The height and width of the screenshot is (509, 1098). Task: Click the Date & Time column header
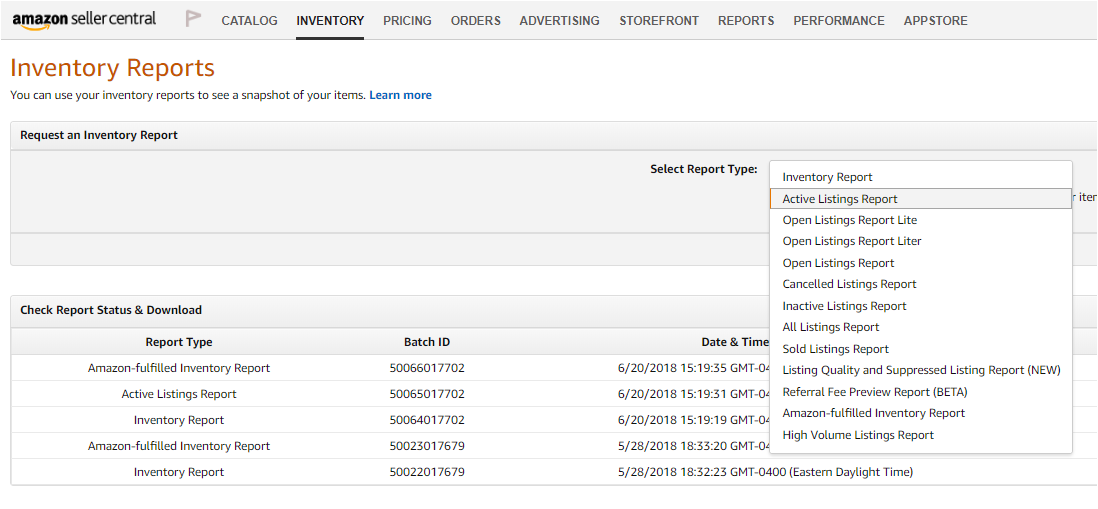click(x=735, y=342)
